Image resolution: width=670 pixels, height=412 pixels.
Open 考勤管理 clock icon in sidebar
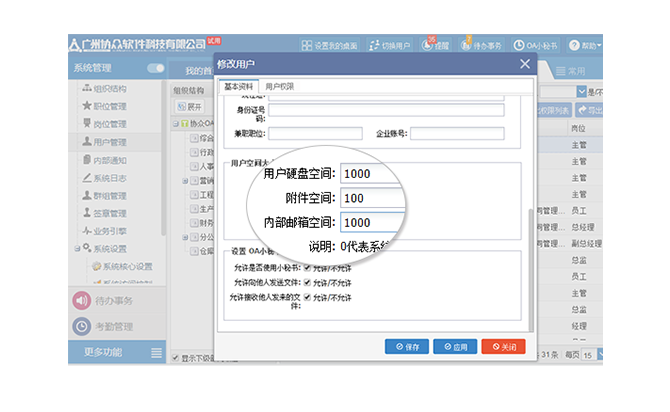point(81,326)
